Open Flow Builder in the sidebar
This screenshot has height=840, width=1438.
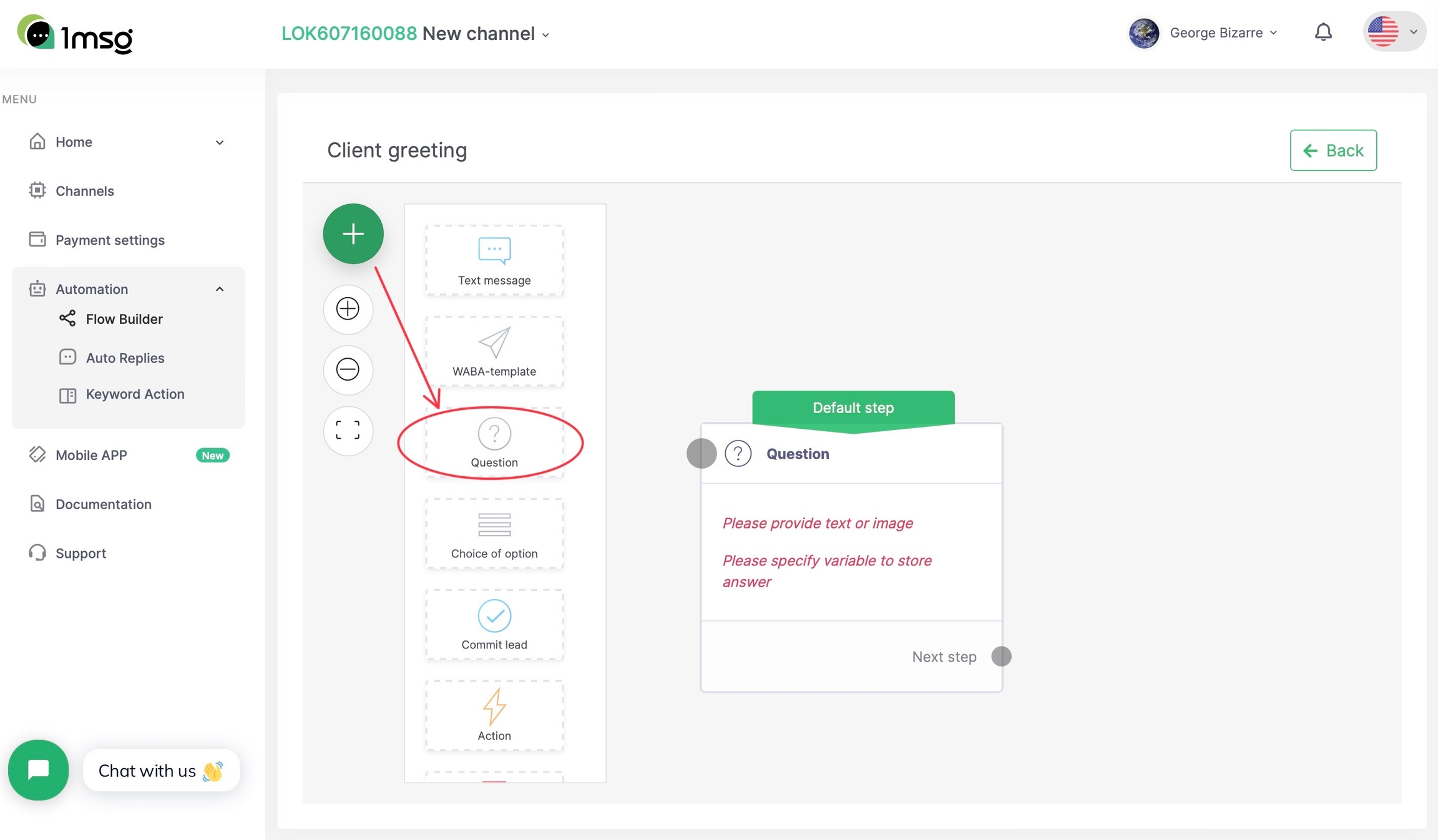[124, 319]
